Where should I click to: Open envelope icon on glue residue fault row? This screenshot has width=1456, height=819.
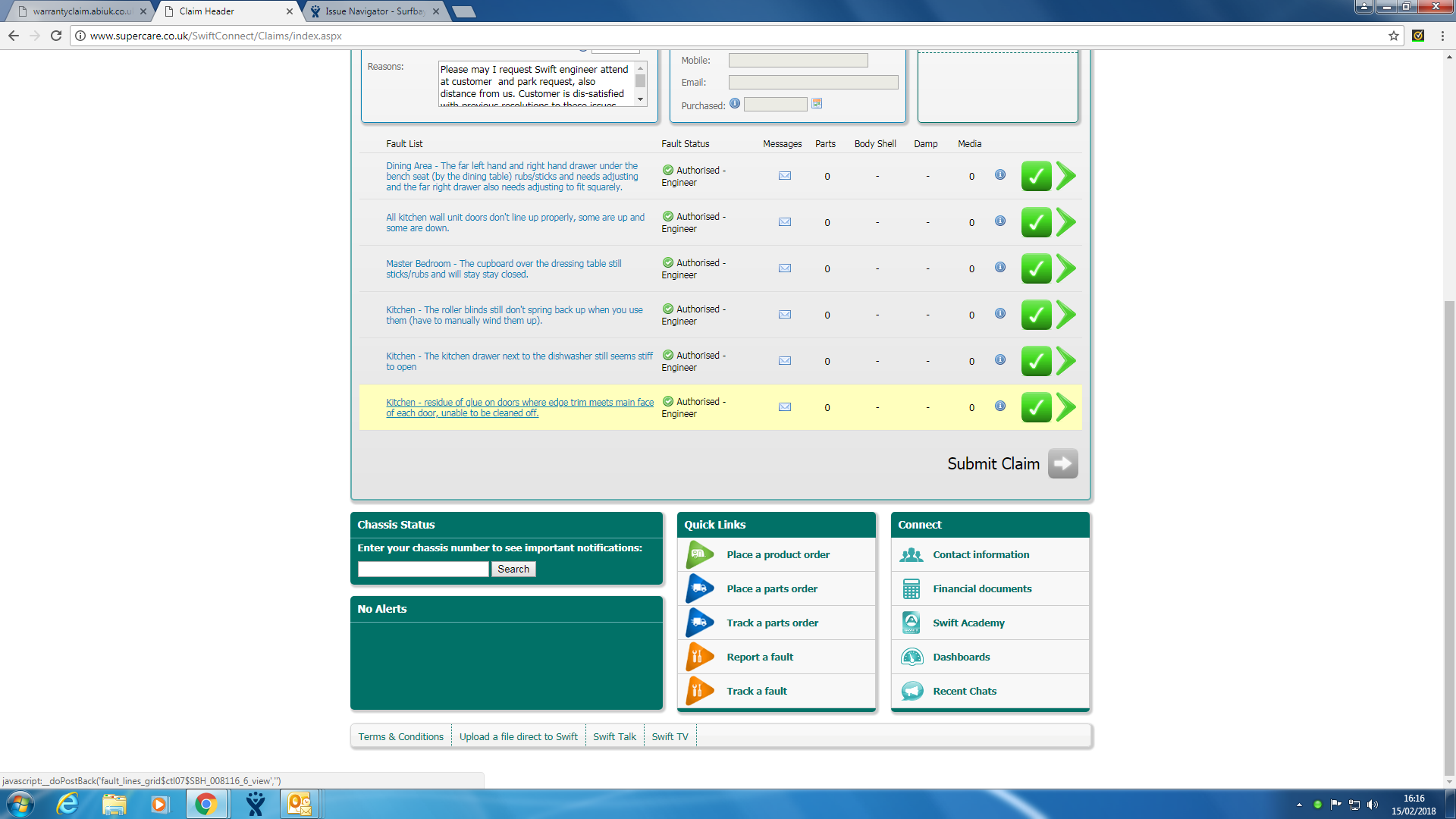785,407
